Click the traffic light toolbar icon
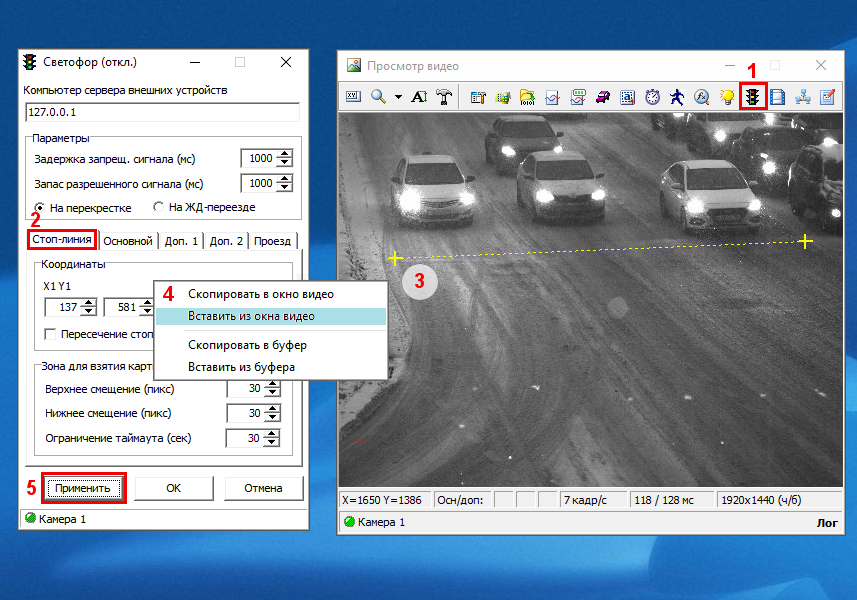The image size is (857, 600). click(x=753, y=97)
